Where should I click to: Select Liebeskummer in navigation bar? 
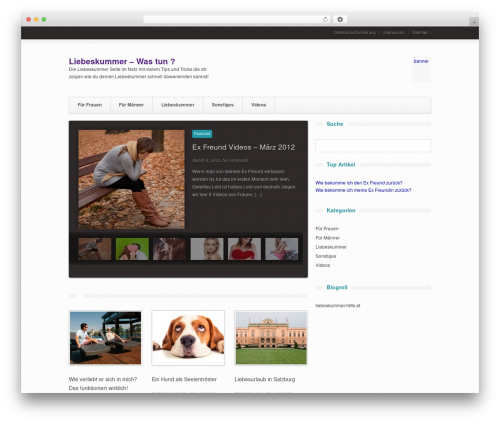click(178, 105)
